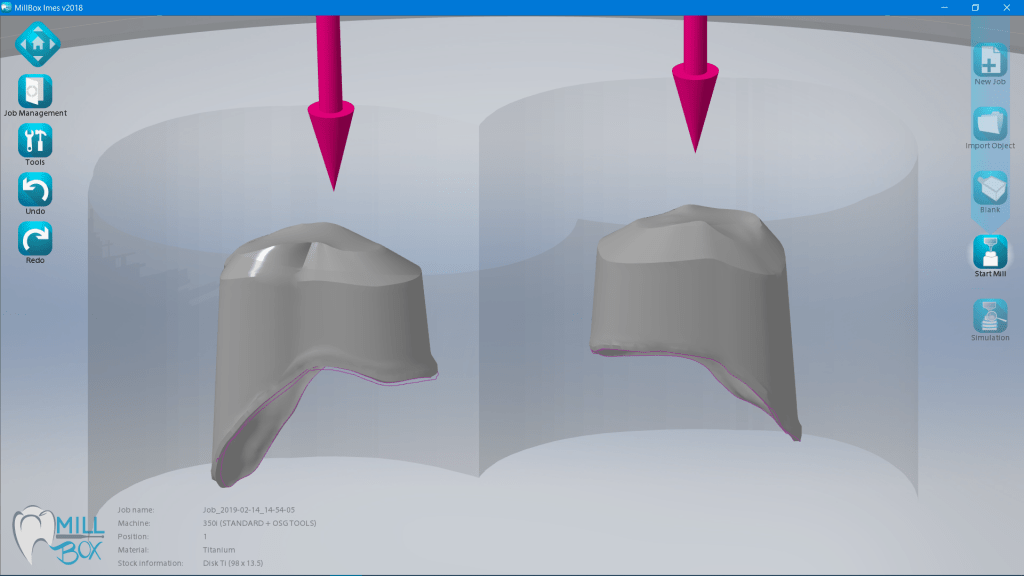
Task: Click stock information Disk Ti (98 x 13.5)
Action: coord(232,563)
